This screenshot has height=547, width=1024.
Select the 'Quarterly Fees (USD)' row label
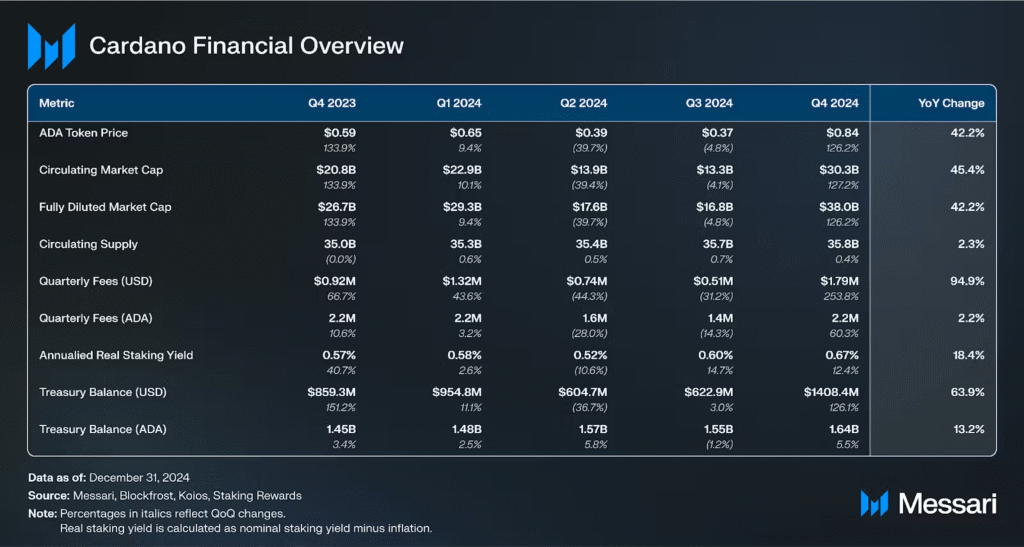point(96,281)
